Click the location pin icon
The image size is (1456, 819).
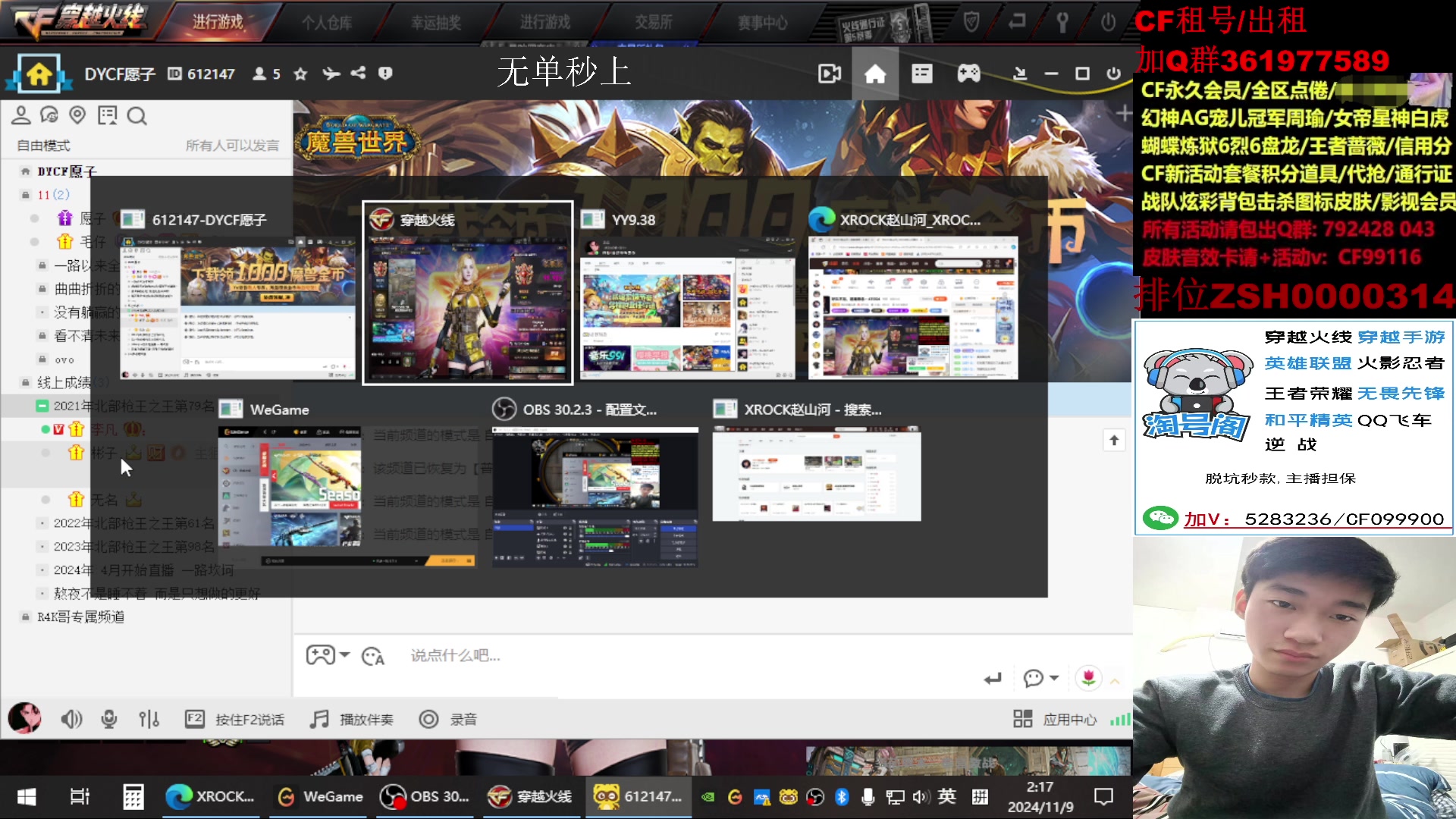(x=77, y=115)
